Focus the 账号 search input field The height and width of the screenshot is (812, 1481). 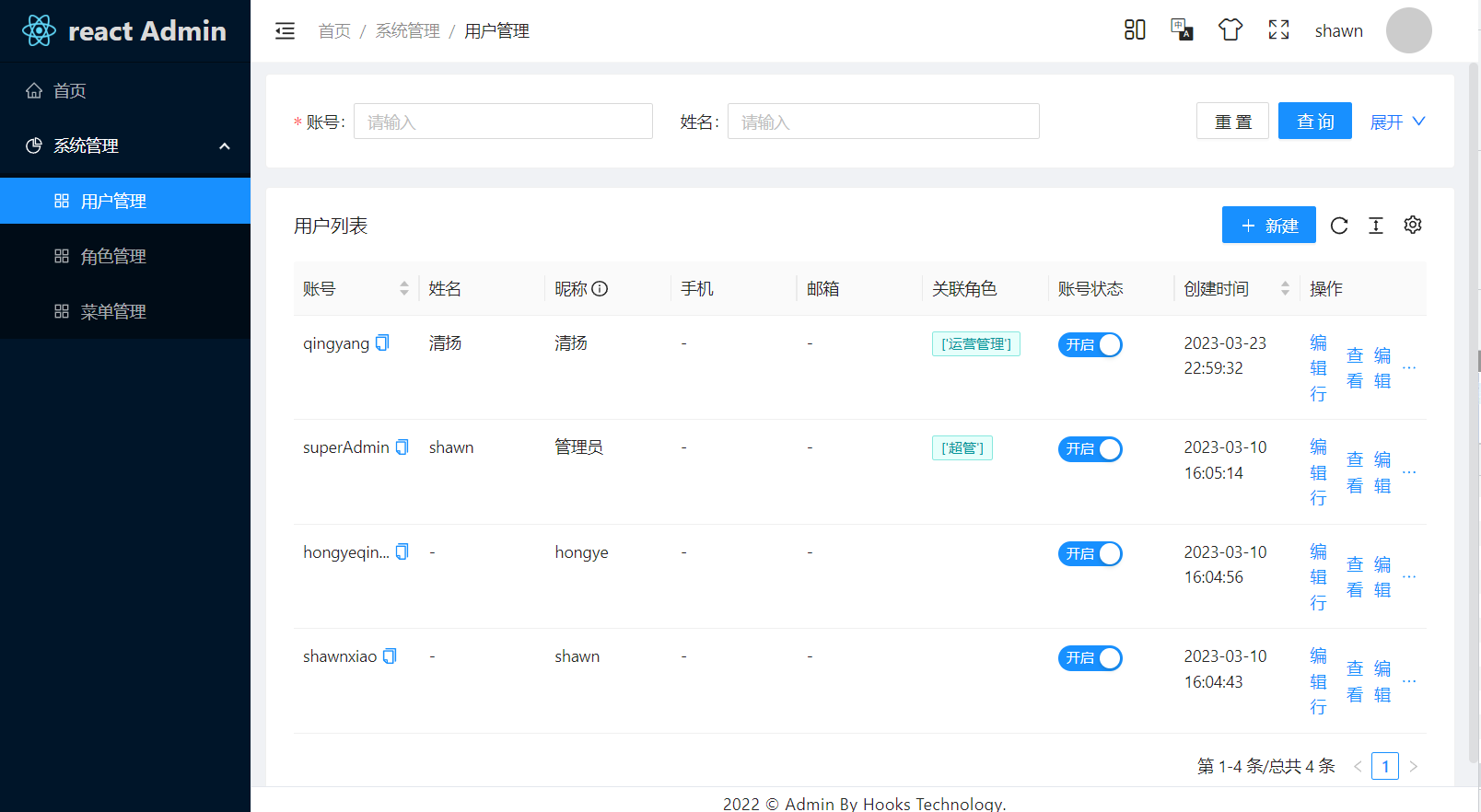(x=503, y=121)
